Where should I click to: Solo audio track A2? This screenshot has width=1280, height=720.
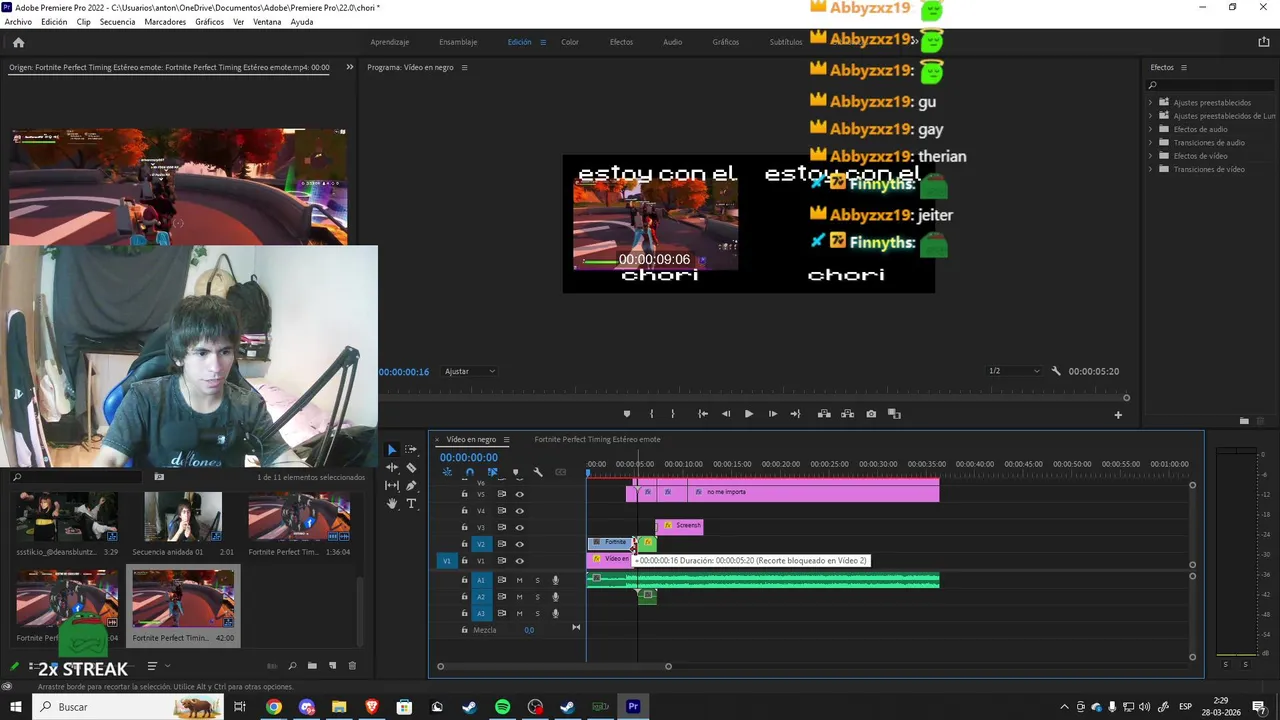tap(537, 597)
